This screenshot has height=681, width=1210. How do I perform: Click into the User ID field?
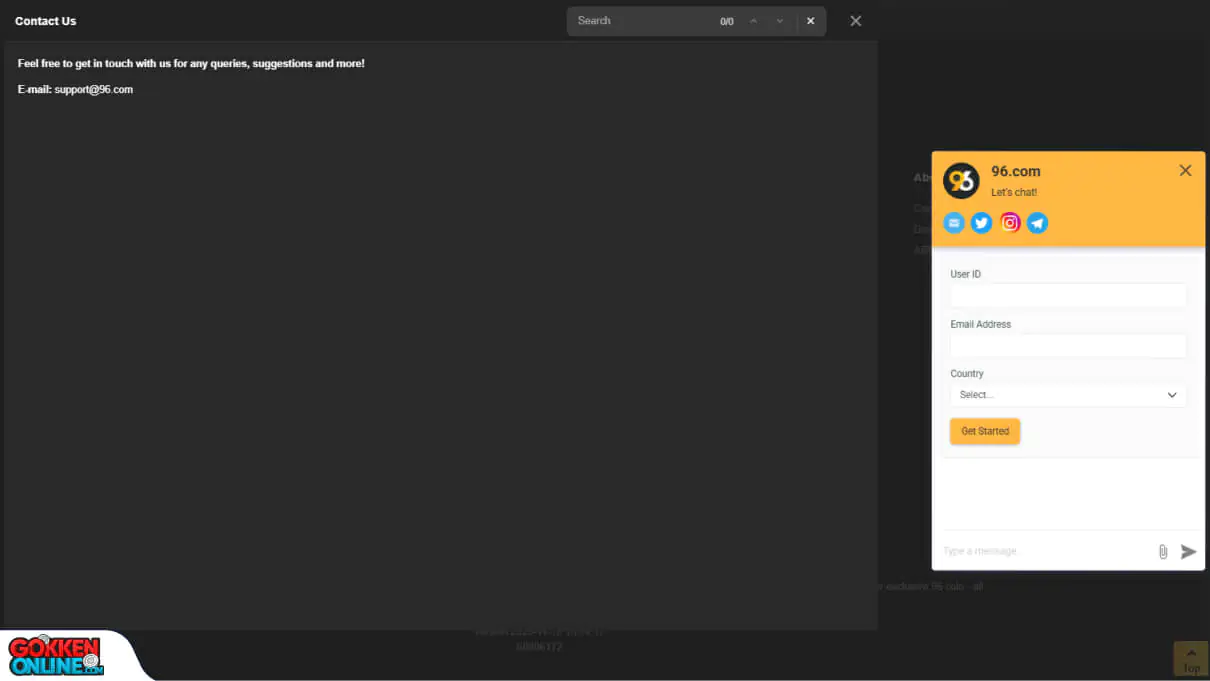pyautogui.click(x=1067, y=295)
